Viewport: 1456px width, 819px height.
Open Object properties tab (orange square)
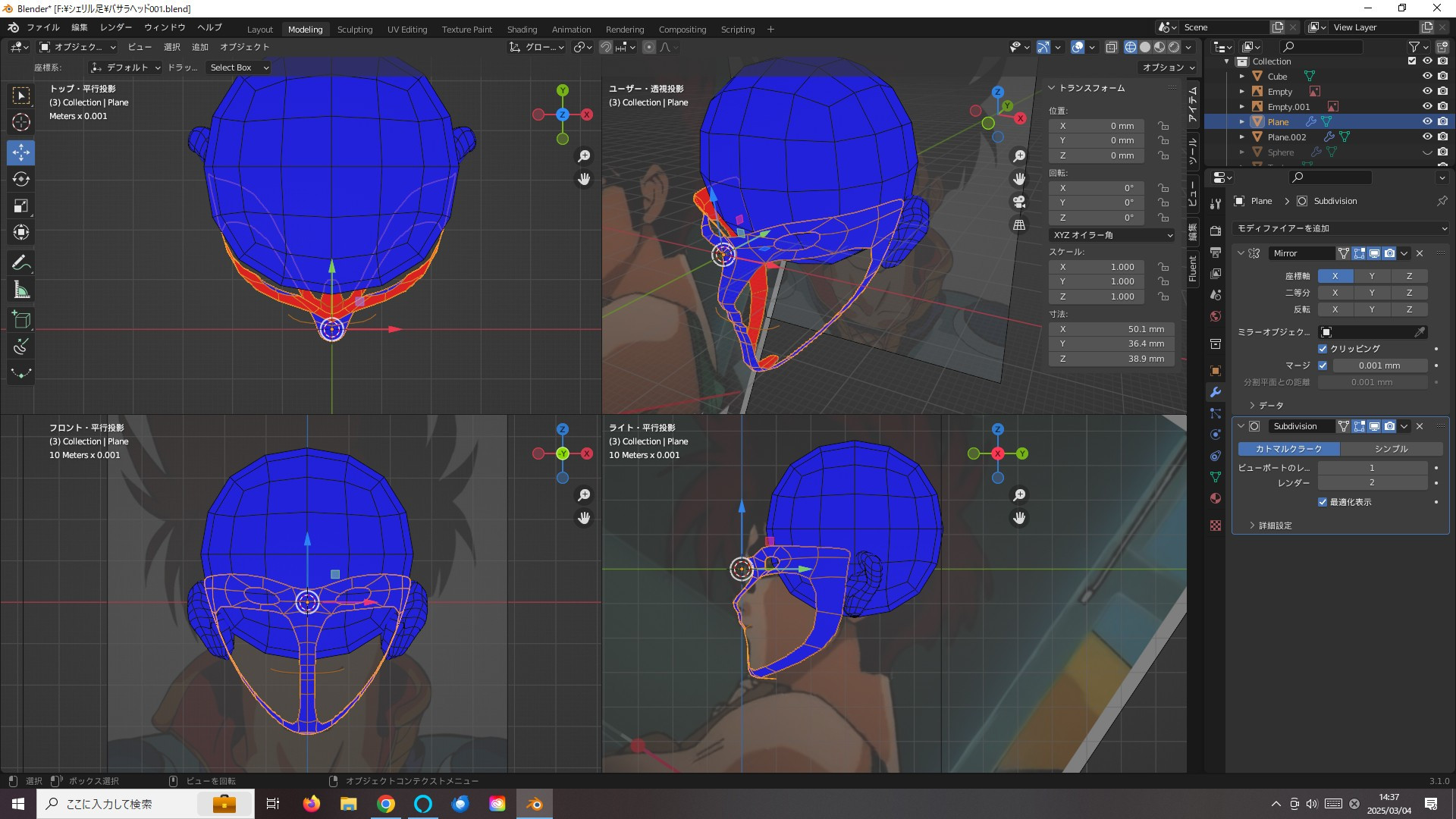pyautogui.click(x=1216, y=371)
